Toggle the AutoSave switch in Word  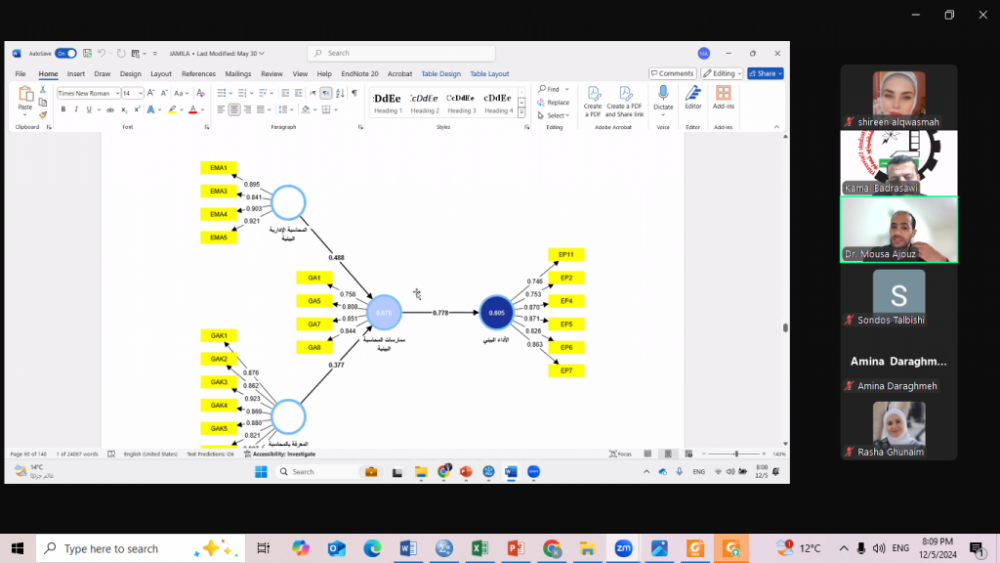[x=66, y=54]
